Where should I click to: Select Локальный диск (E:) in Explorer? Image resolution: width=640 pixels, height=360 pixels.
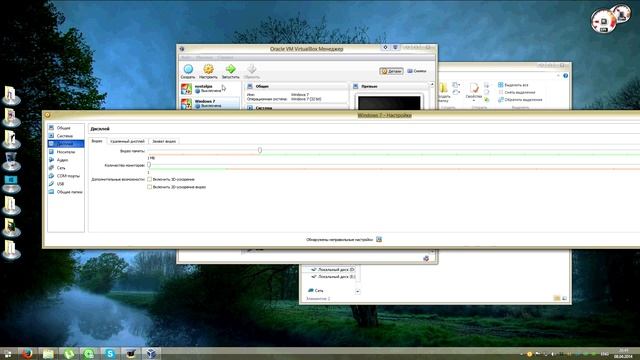[333, 277]
